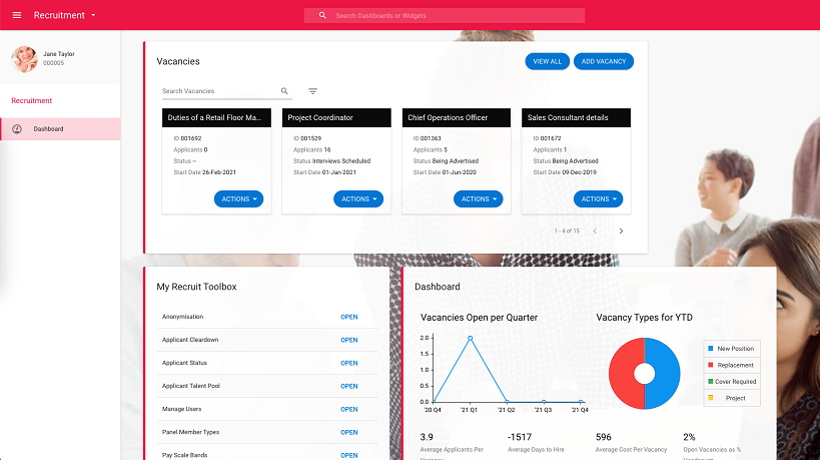Expand the Recruitment module dropdown arrow
This screenshot has height=460, width=820.
coord(93,15)
